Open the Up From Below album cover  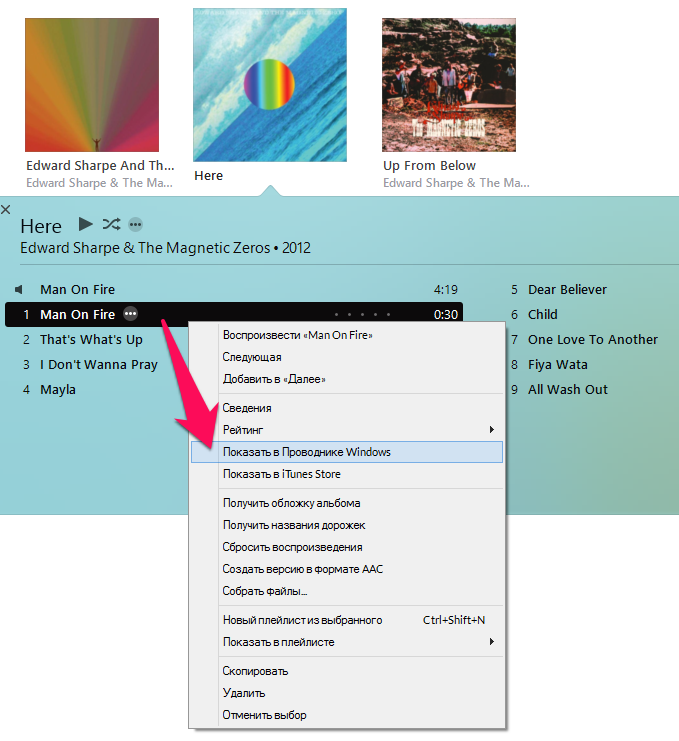(449, 85)
